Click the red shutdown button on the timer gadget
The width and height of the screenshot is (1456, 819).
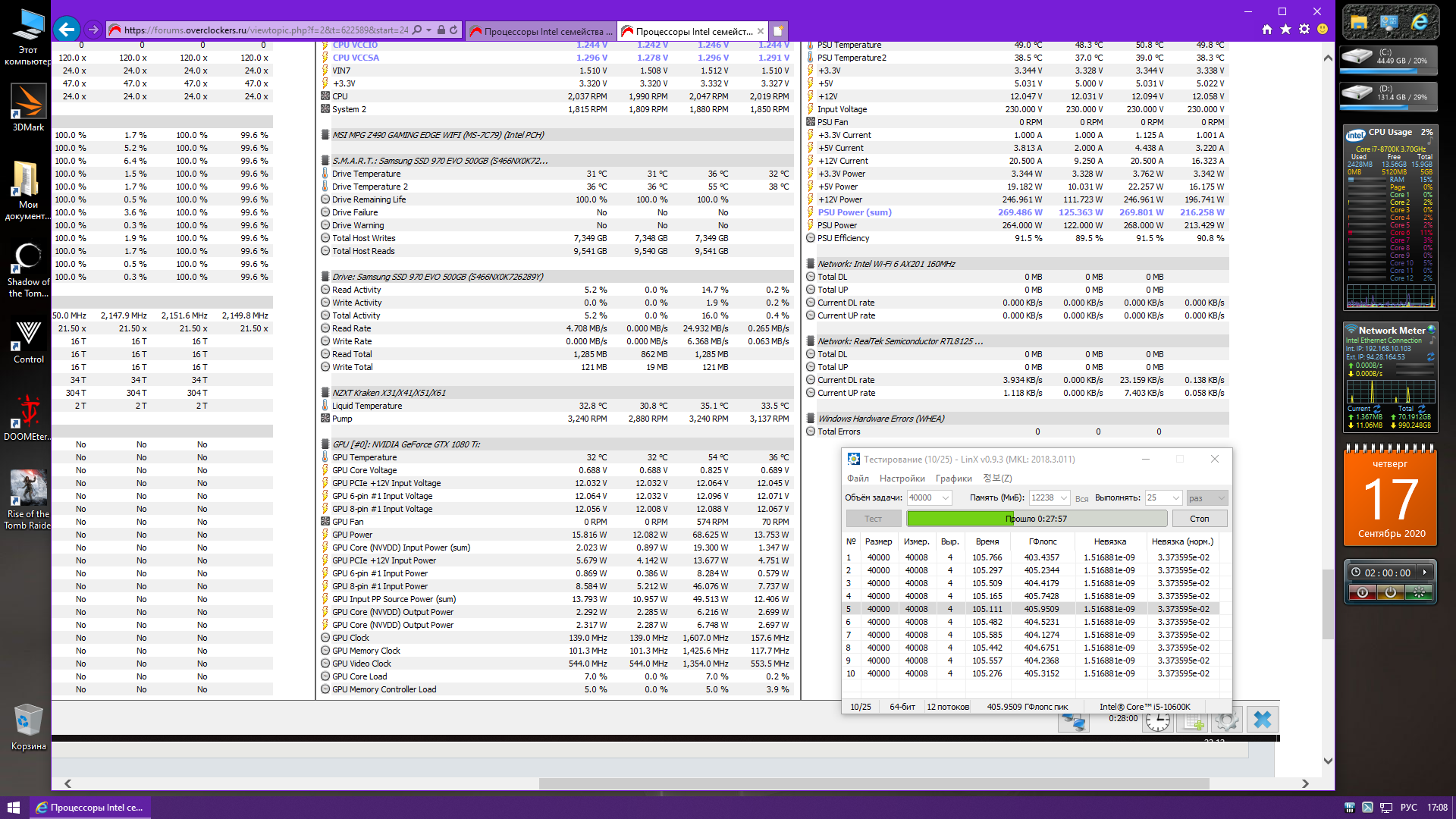point(1363,593)
